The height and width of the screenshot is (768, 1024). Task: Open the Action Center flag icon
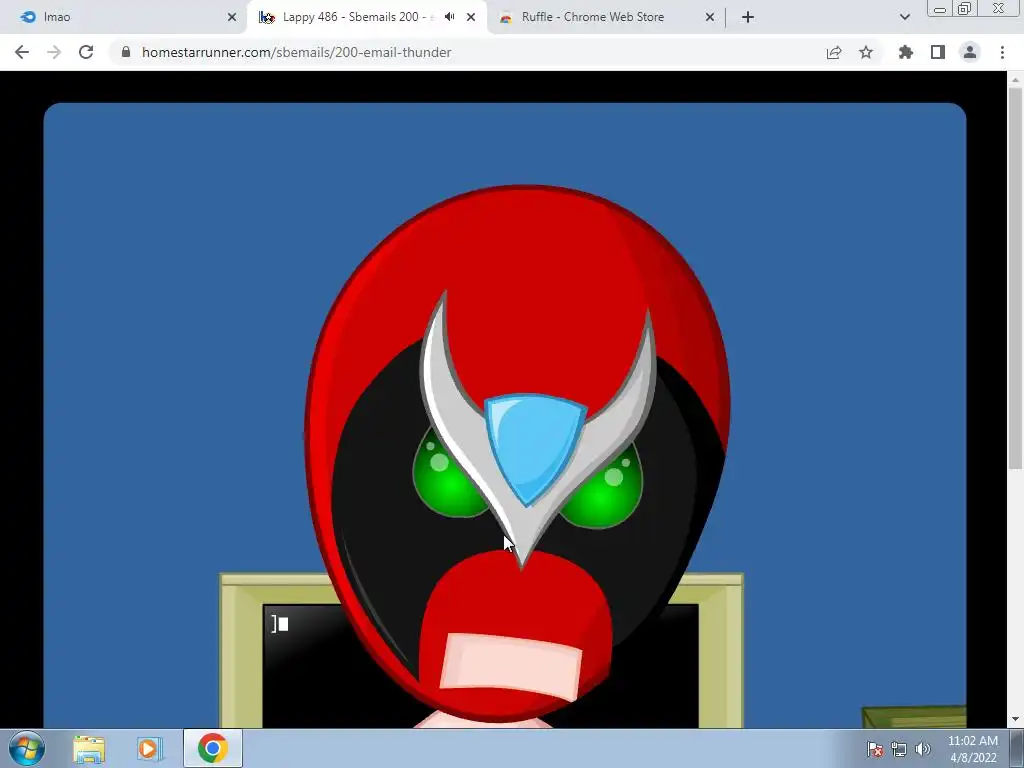point(875,749)
